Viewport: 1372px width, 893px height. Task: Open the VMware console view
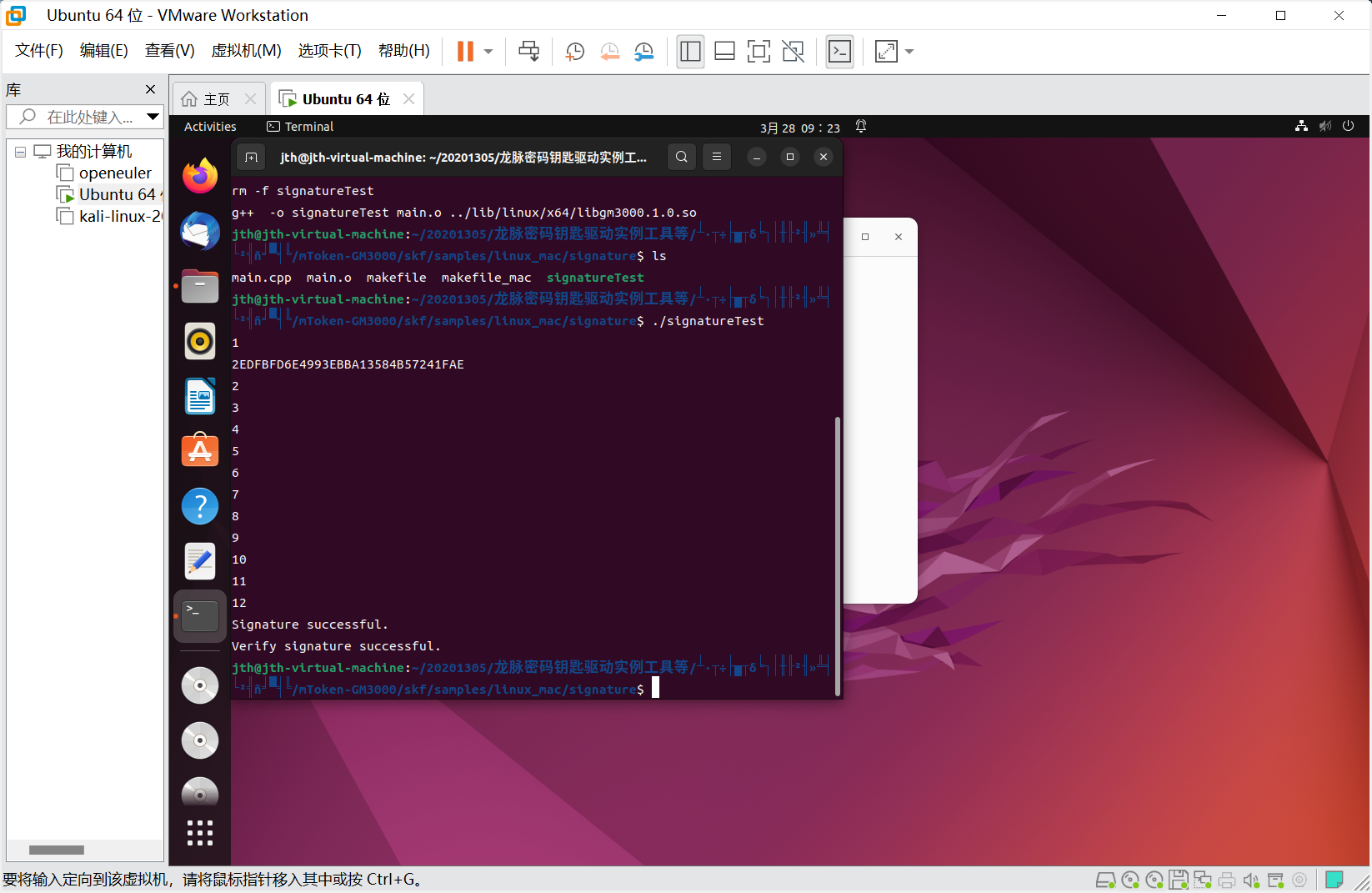coord(839,52)
